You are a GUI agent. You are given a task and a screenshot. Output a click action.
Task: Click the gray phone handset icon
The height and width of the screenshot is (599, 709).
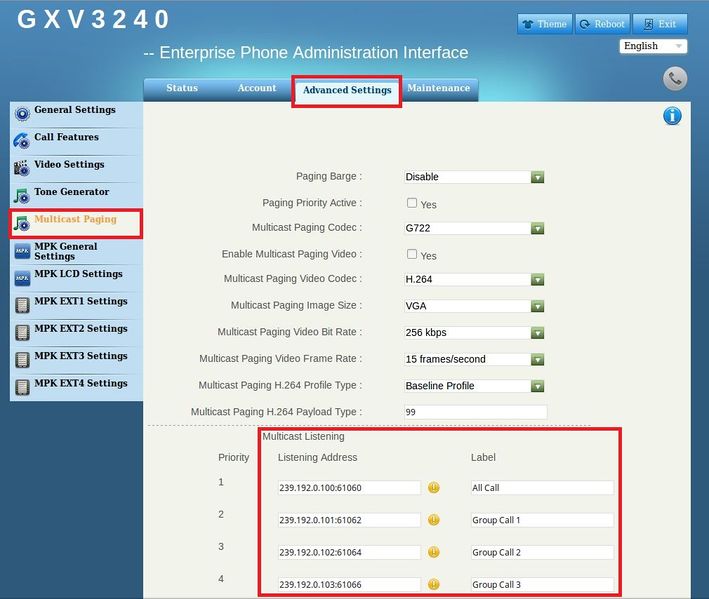point(675,79)
